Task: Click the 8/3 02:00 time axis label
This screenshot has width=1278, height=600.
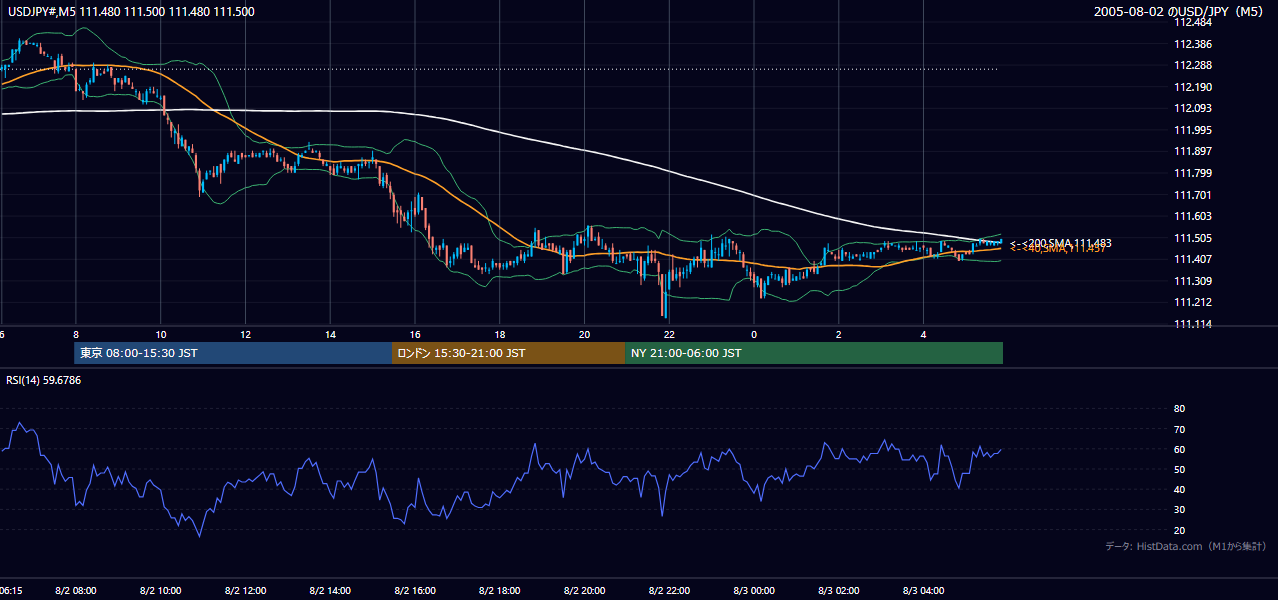Action: pos(839,591)
